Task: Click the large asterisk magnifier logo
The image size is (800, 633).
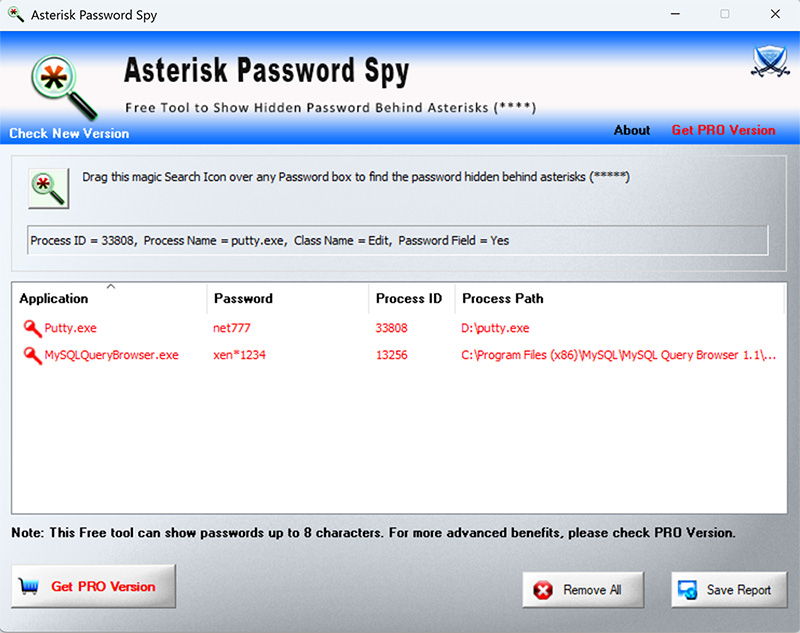Action: tap(64, 87)
